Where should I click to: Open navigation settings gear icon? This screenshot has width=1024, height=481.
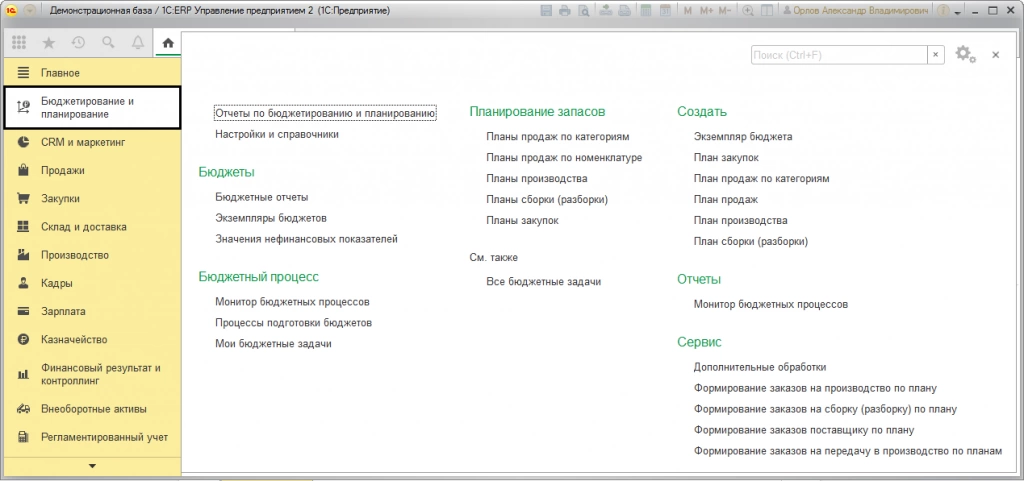965,54
